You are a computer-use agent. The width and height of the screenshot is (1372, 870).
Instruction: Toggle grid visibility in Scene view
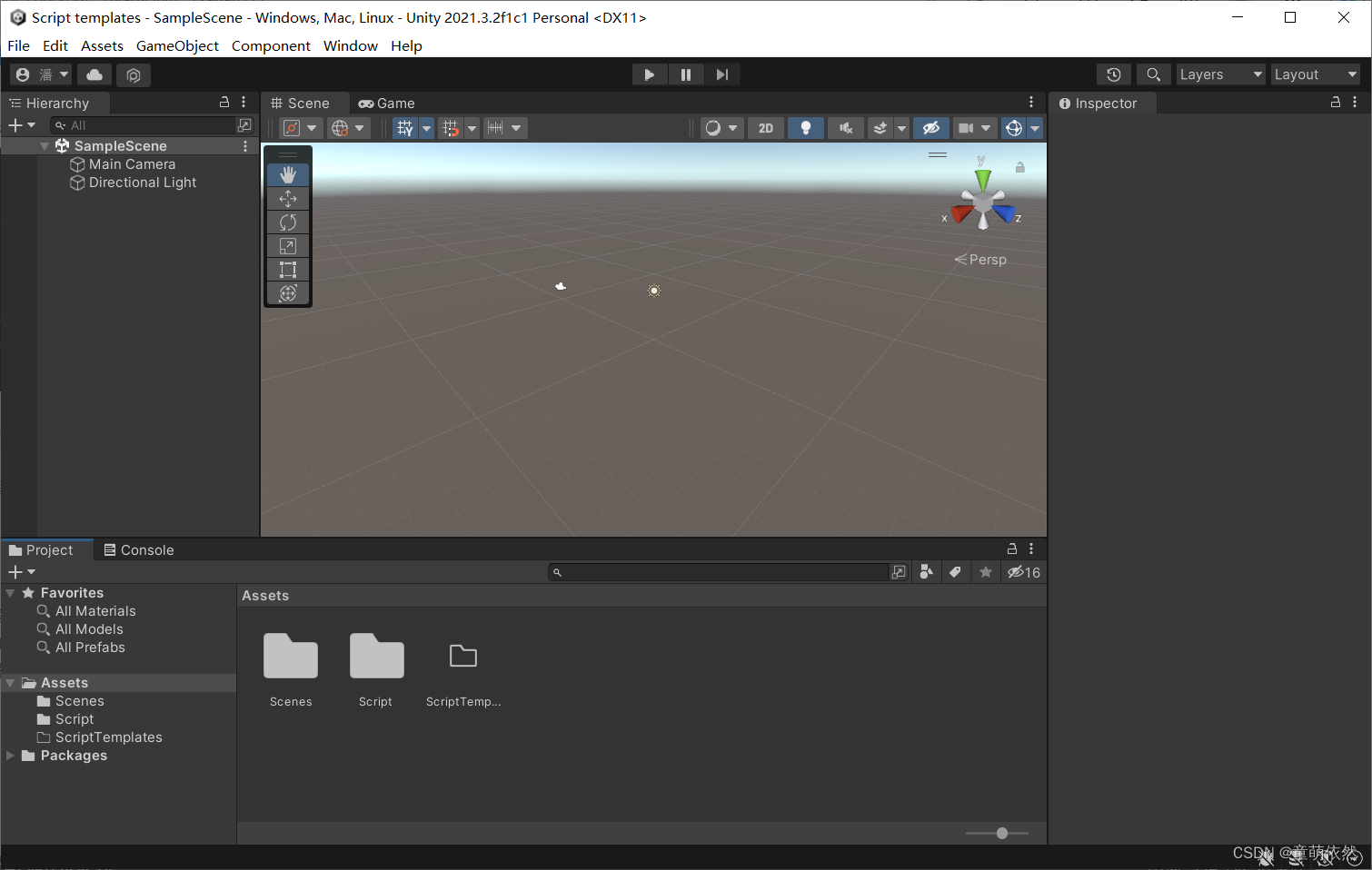click(x=405, y=128)
